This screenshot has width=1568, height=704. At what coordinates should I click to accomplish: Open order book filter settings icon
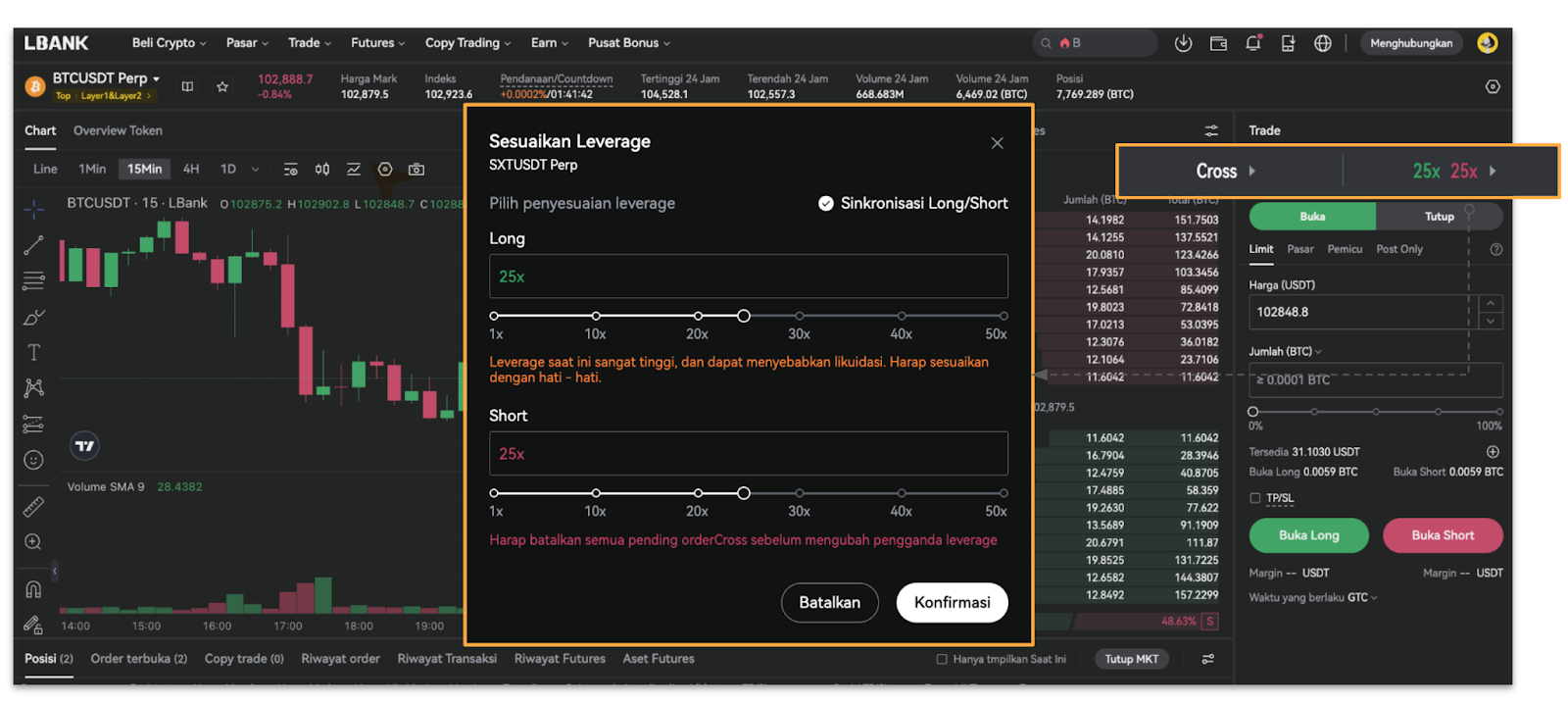tap(1211, 130)
